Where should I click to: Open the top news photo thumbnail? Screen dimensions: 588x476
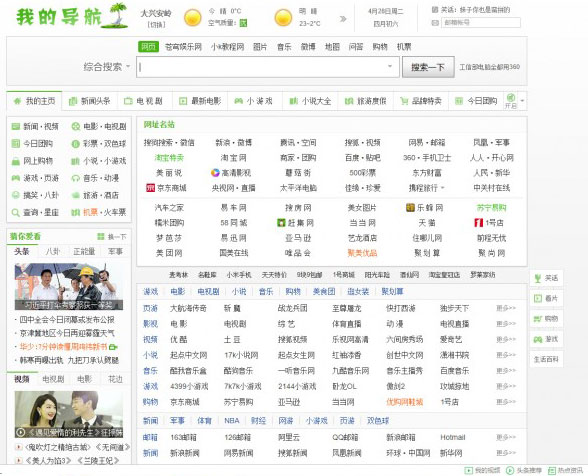point(69,287)
